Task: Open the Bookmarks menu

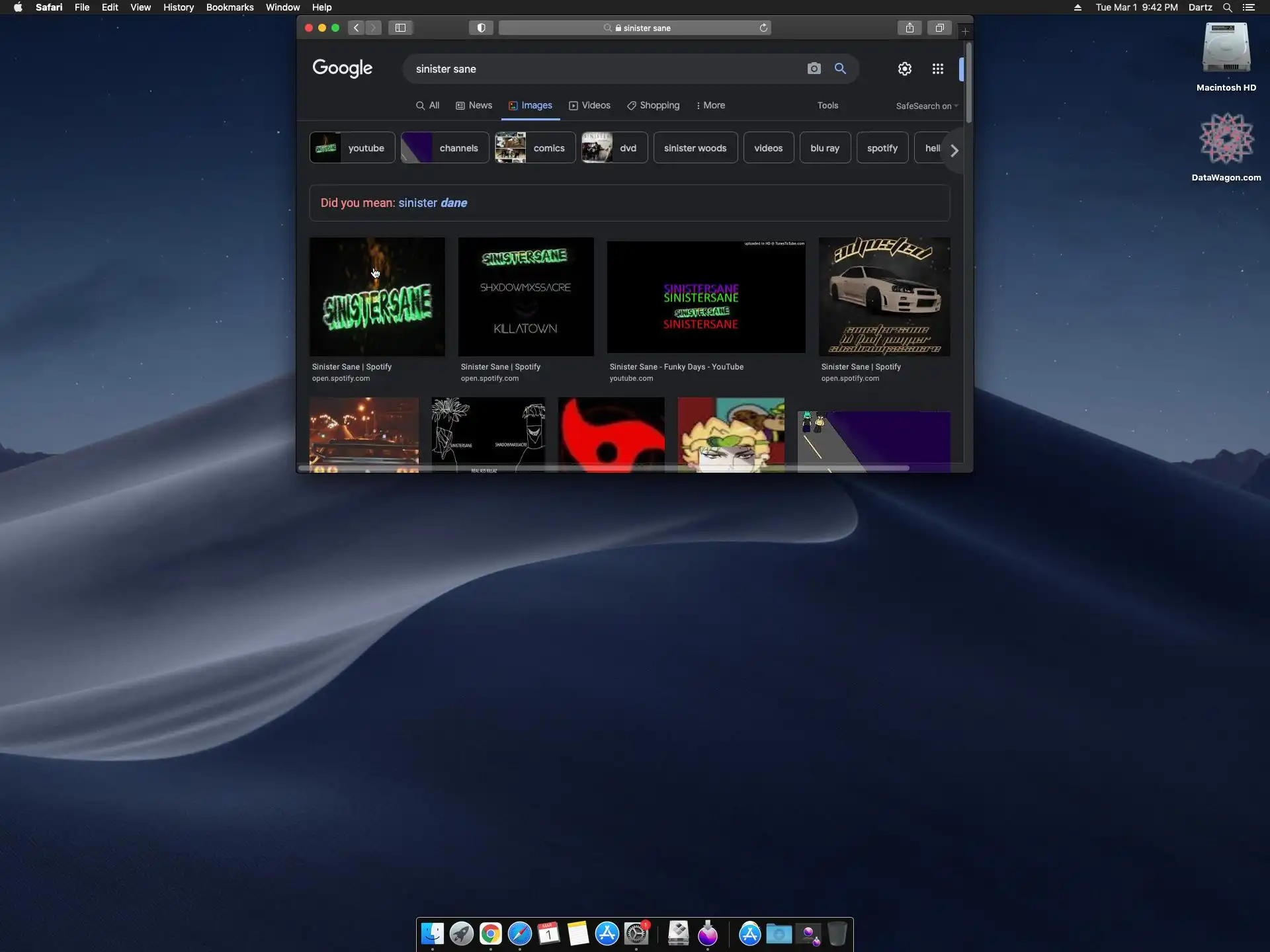Action: pos(230,7)
